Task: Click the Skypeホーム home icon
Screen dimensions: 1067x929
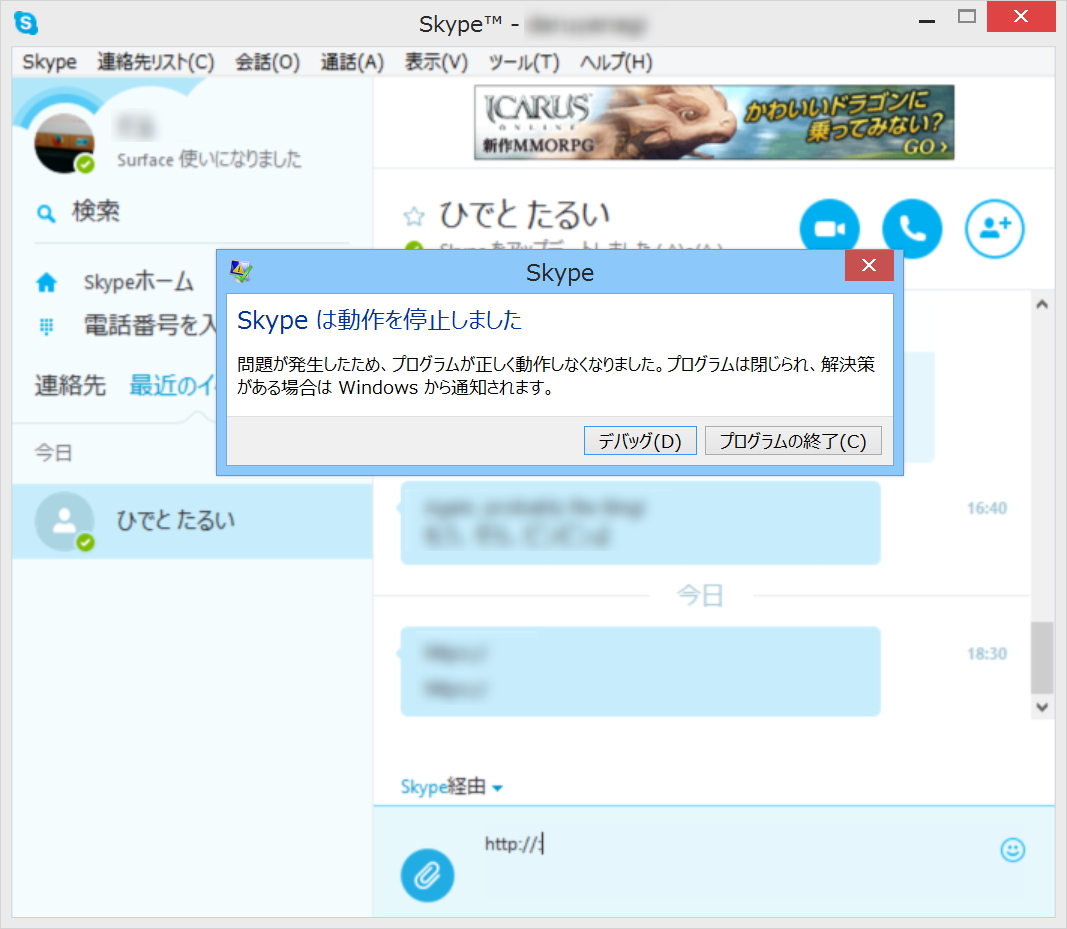Action: pyautogui.click(x=46, y=283)
